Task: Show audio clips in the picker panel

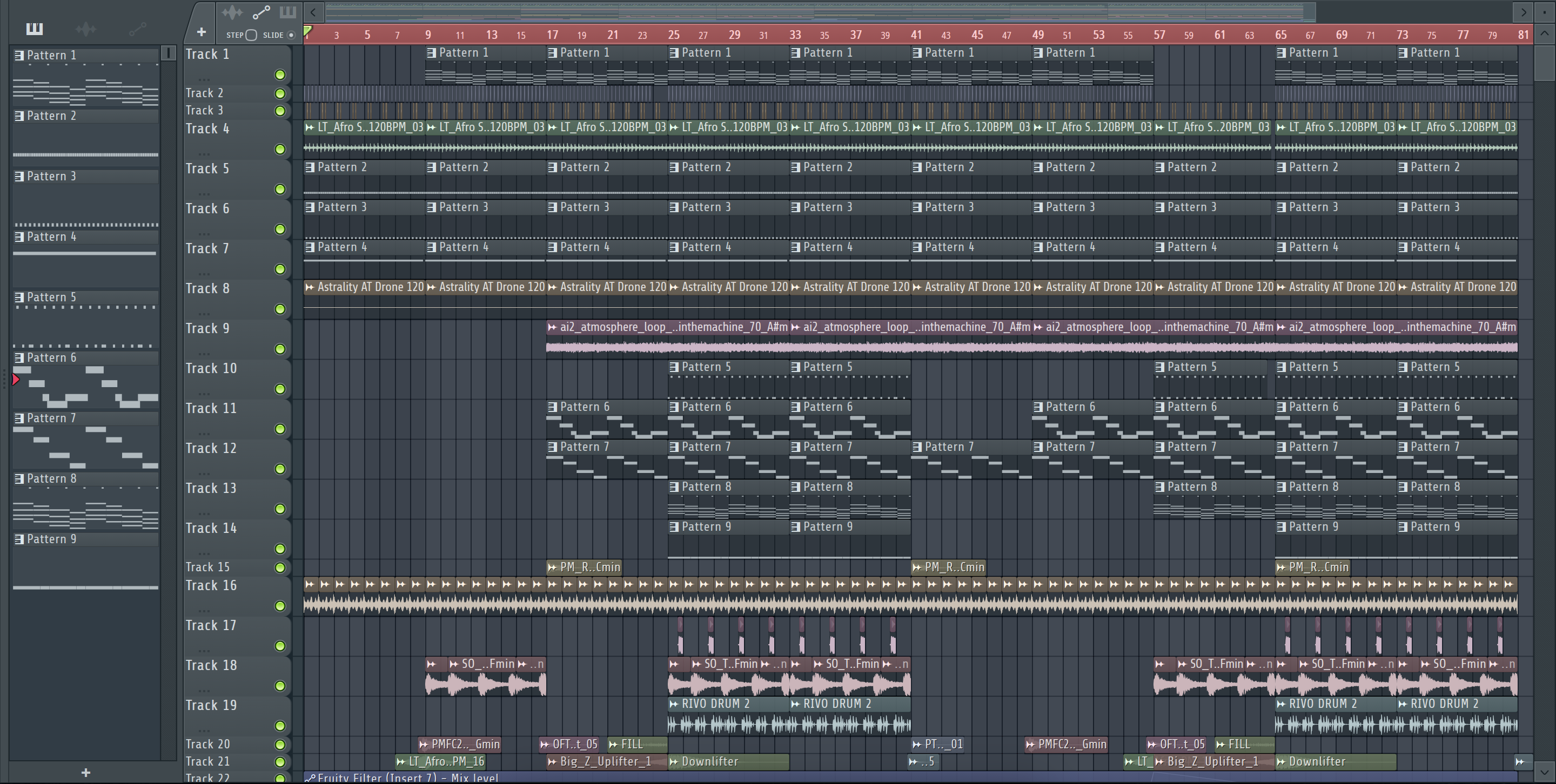Action: [86, 29]
